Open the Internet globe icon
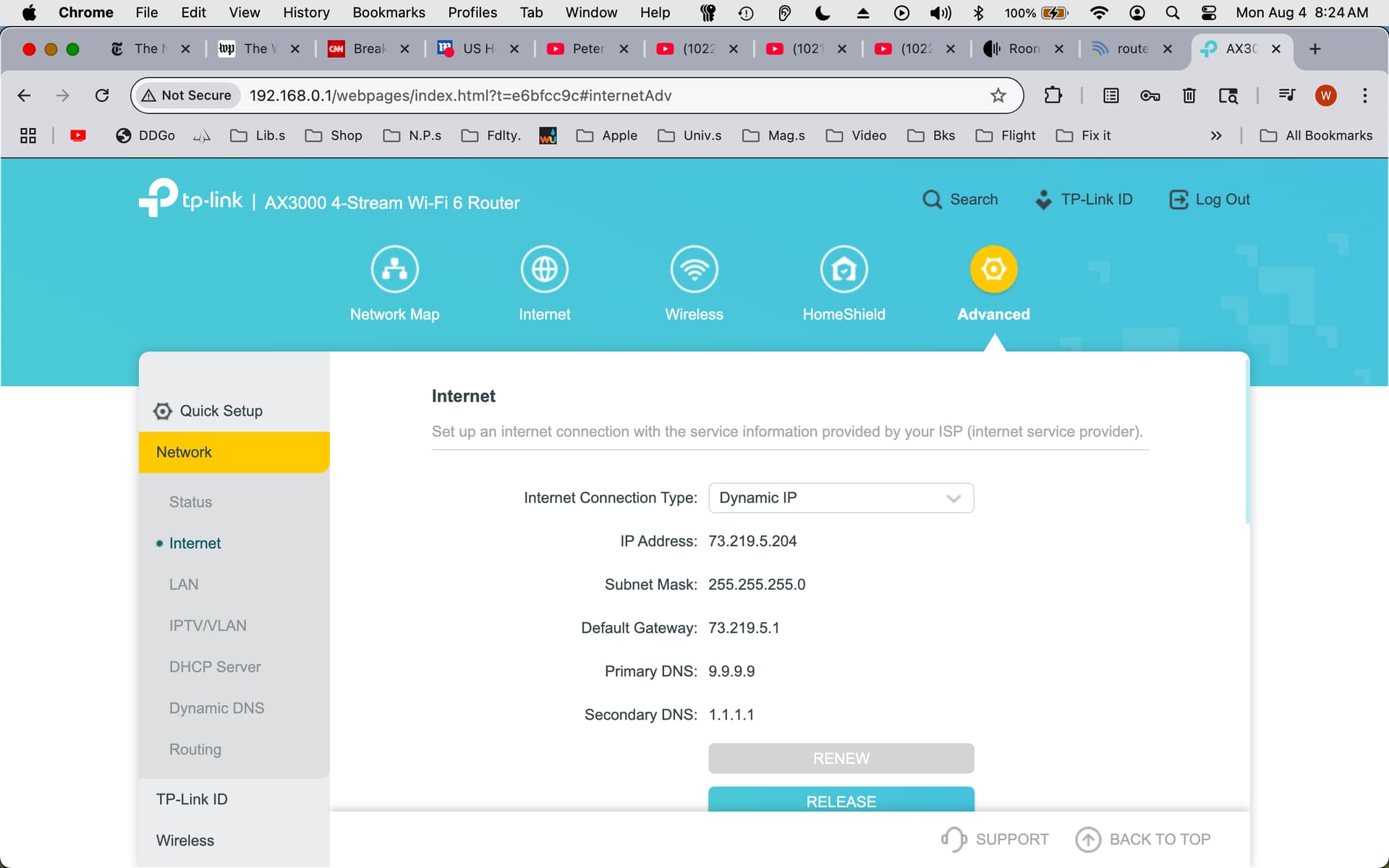 click(x=544, y=269)
